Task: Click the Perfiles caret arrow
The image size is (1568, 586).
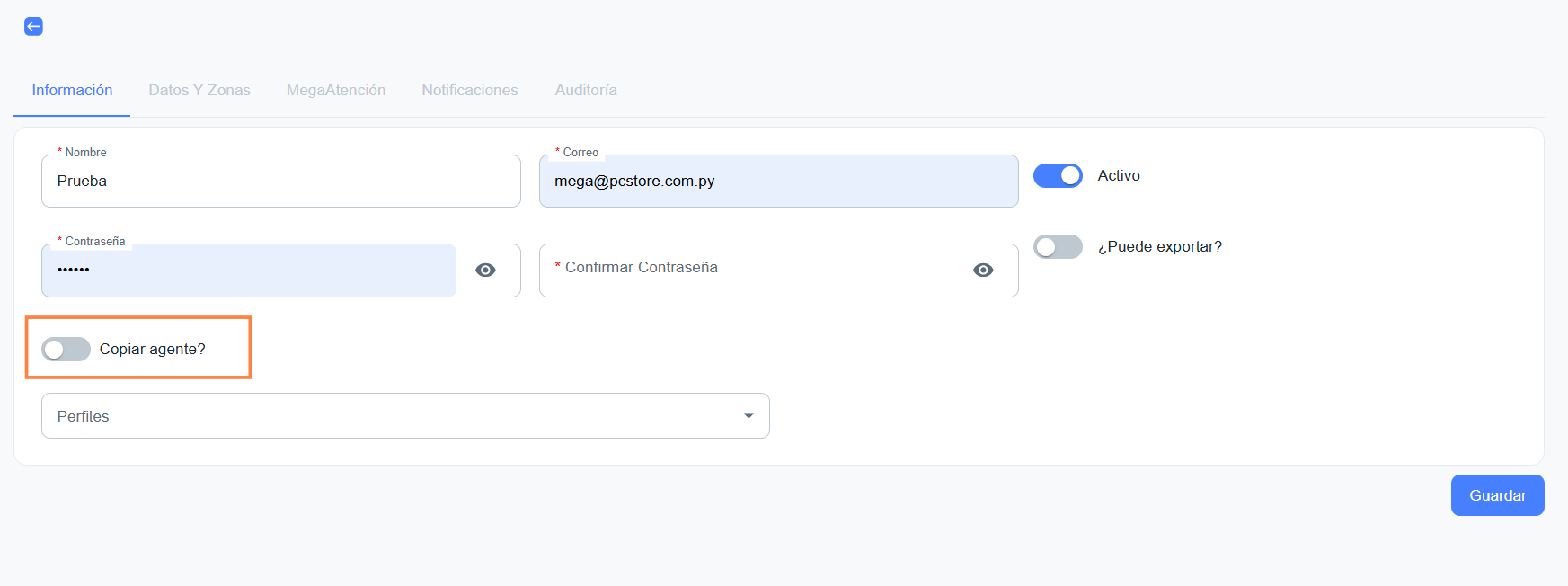Action: coord(749,416)
